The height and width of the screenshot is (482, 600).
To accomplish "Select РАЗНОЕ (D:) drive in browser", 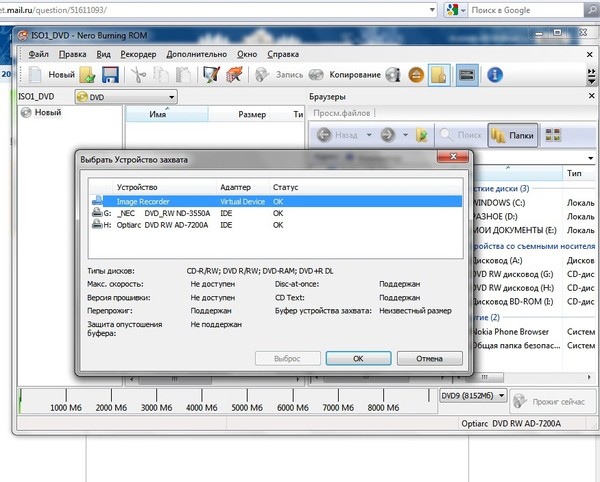I will pos(495,217).
